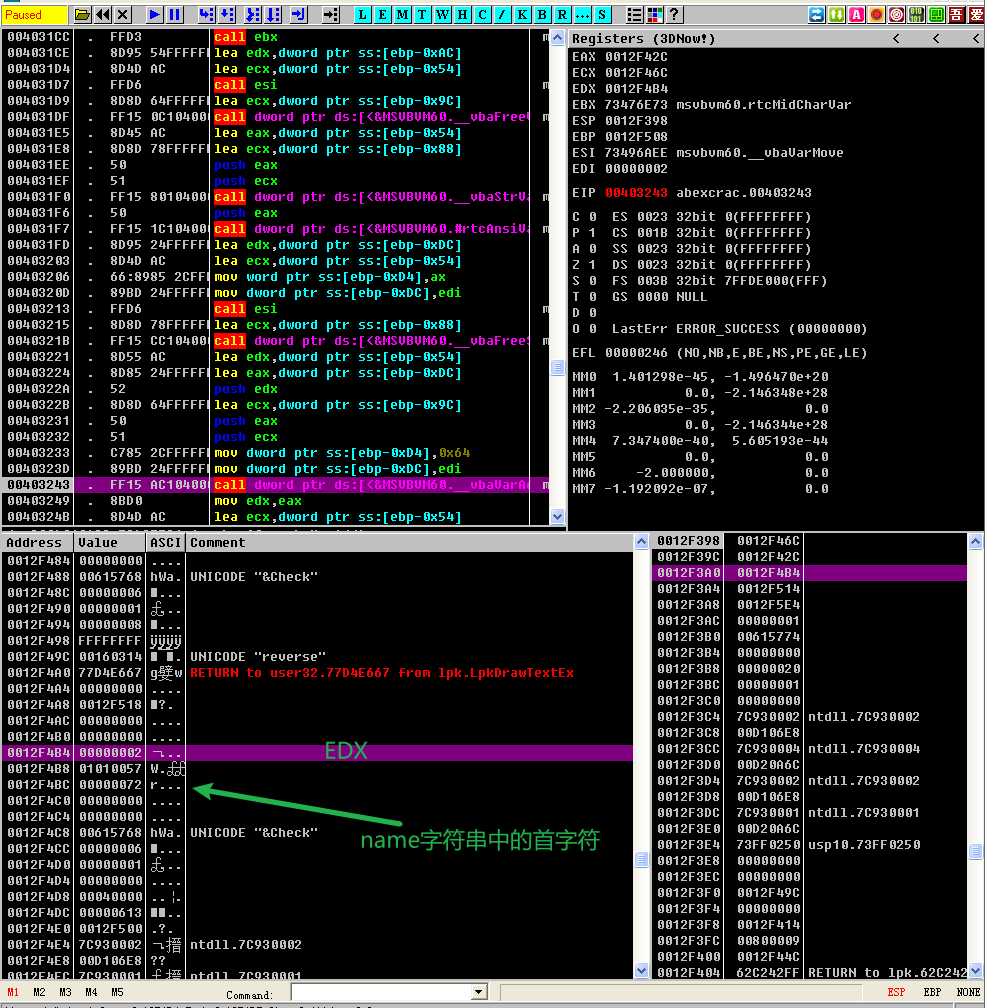Click the green up-down arrows plugin icon
Screen dimensions: 985x1008
point(836,14)
